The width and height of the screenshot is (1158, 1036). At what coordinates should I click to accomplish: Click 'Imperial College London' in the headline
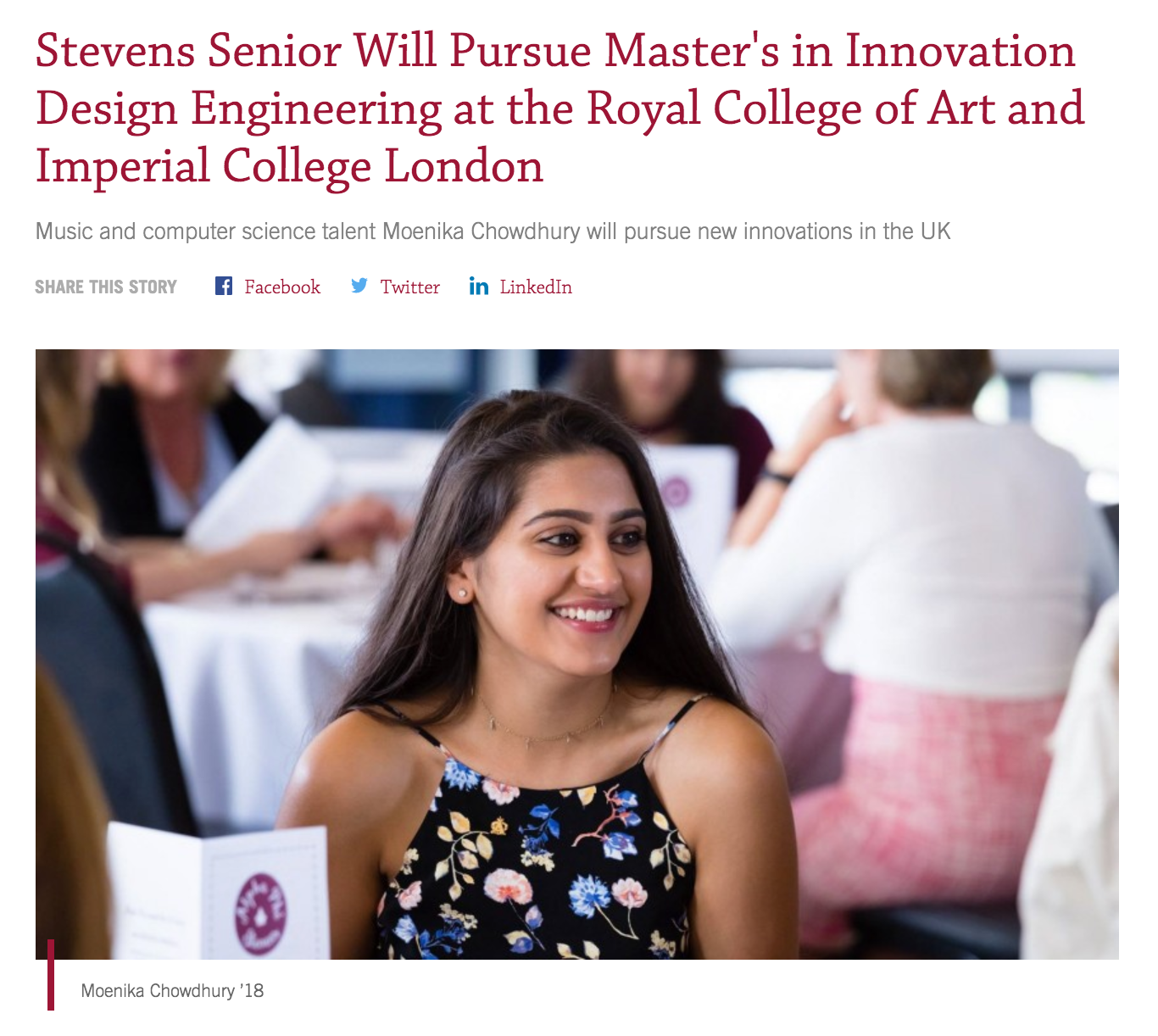289,166
